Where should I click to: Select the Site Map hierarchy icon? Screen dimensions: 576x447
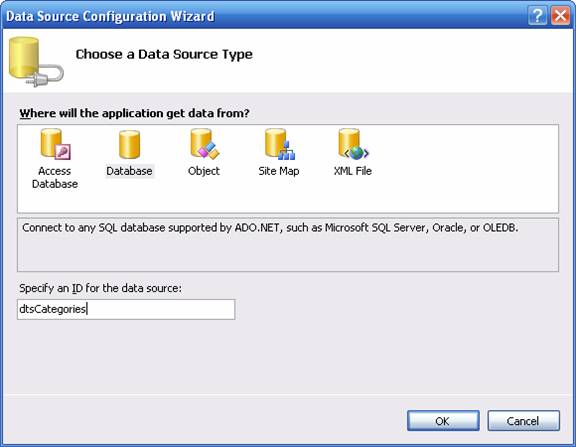tap(280, 144)
